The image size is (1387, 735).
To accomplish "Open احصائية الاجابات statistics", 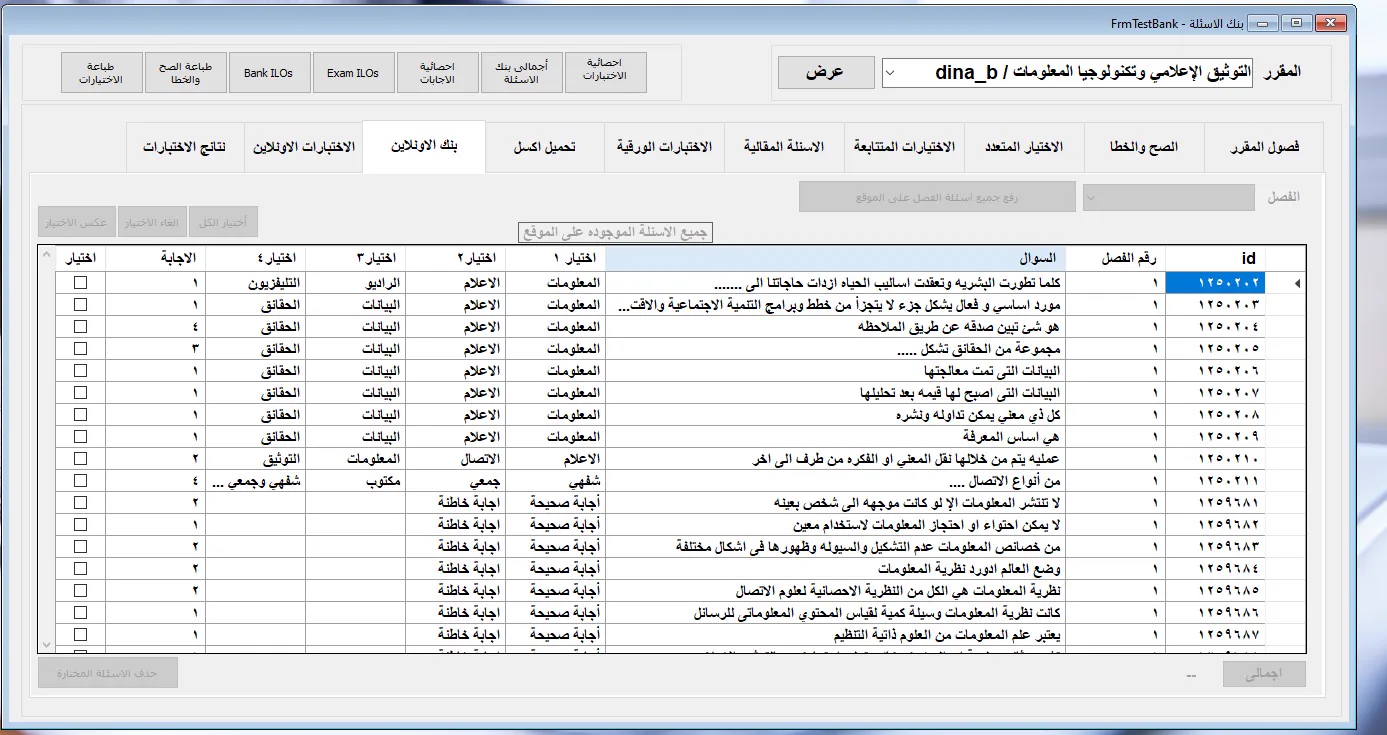I will point(437,73).
